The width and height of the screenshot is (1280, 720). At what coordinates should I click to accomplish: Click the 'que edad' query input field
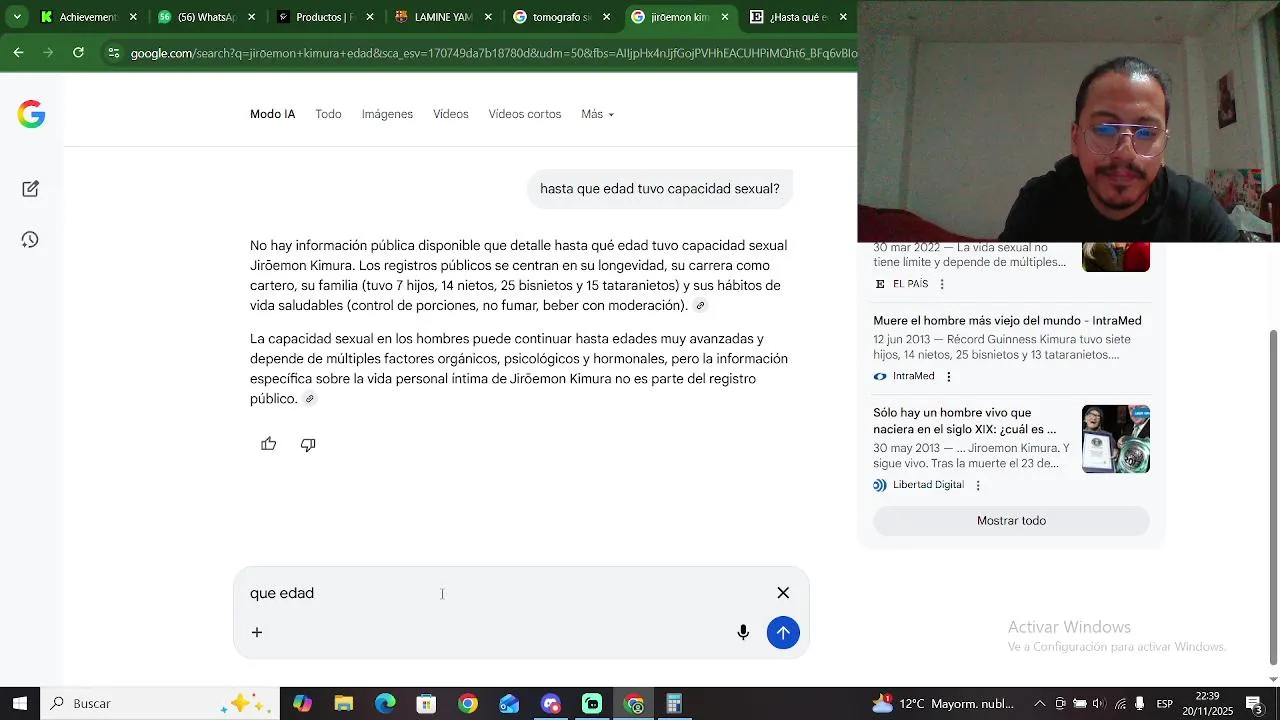pyautogui.click(x=505, y=593)
